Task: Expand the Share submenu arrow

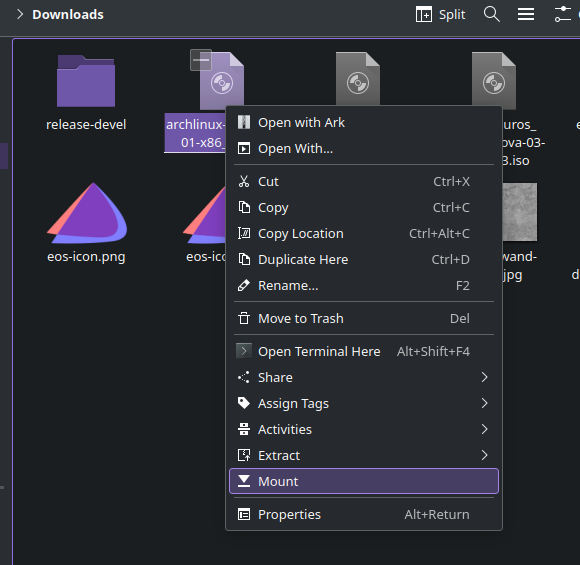Action: [484, 377]
